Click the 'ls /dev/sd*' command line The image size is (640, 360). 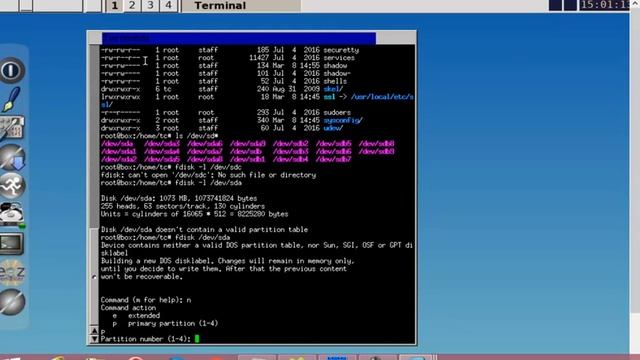click(159, 136)
